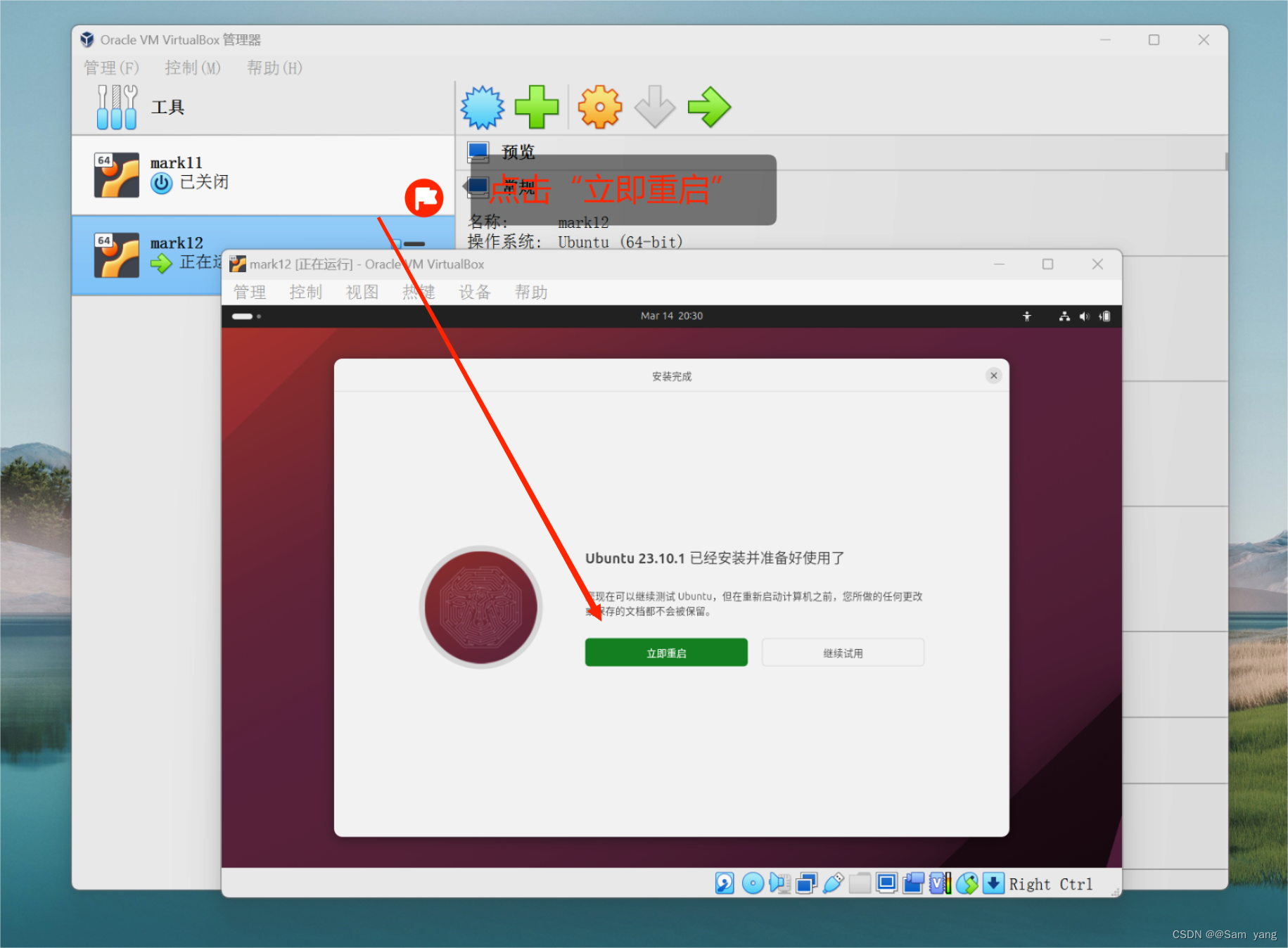Click the Ubuntu network icon in top bar
The width and height of the screenshot is (1288, 948).
pos(1064,316)
